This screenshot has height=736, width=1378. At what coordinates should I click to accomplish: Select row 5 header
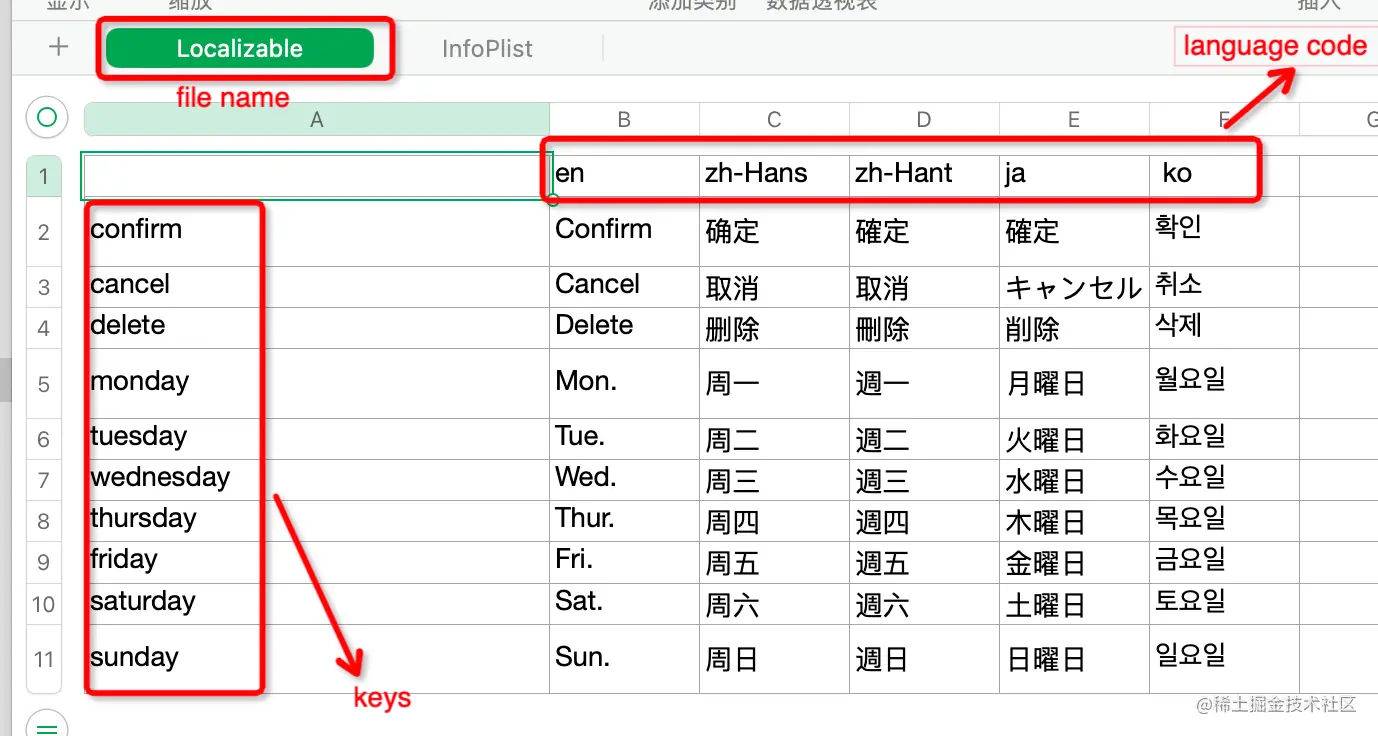click(x=44, y=384)
